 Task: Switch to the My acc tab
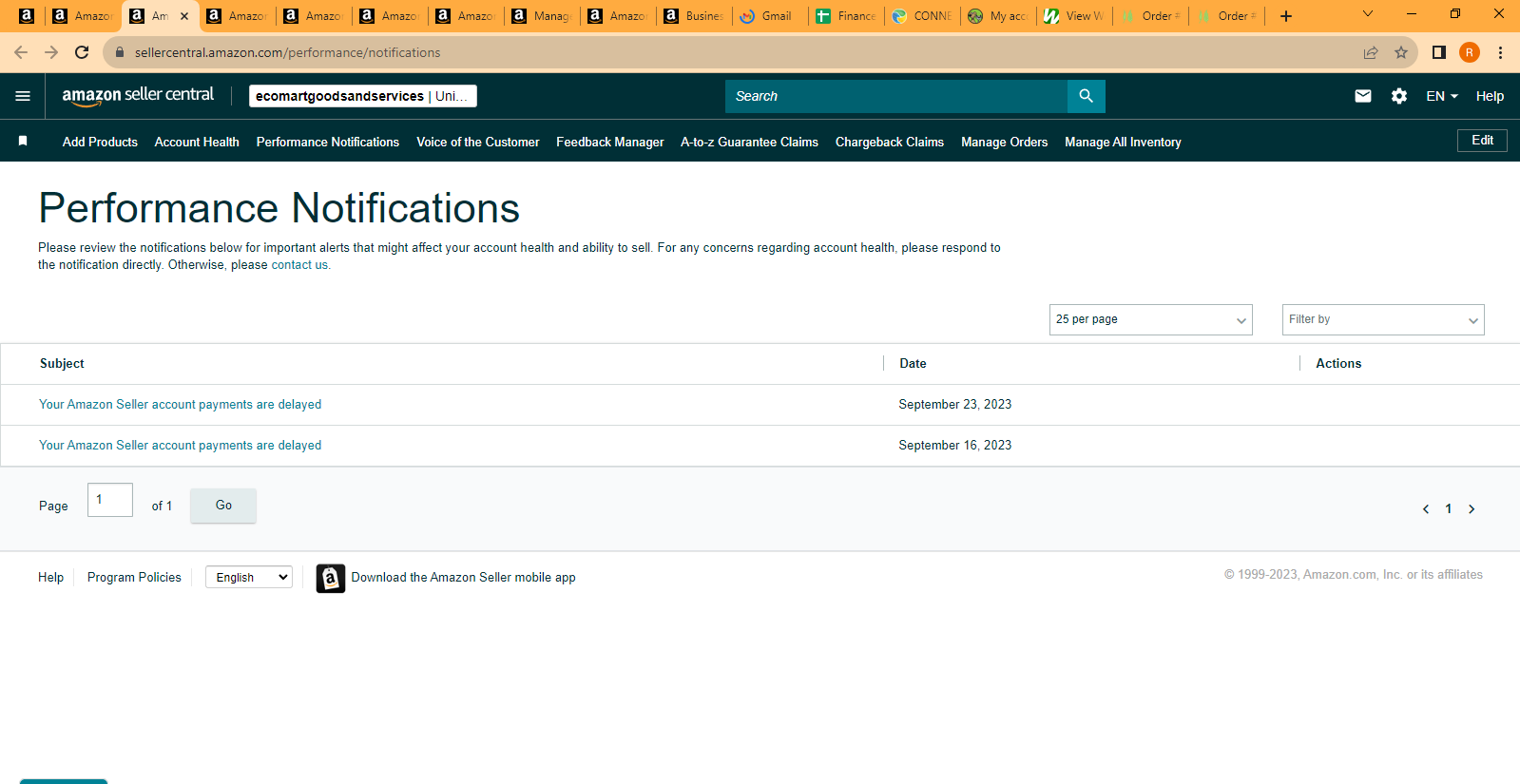tap(999, 16)
